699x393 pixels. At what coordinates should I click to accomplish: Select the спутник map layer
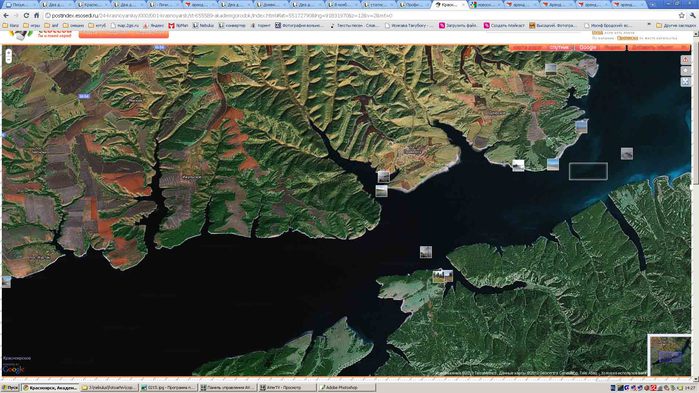click(559, 47)
